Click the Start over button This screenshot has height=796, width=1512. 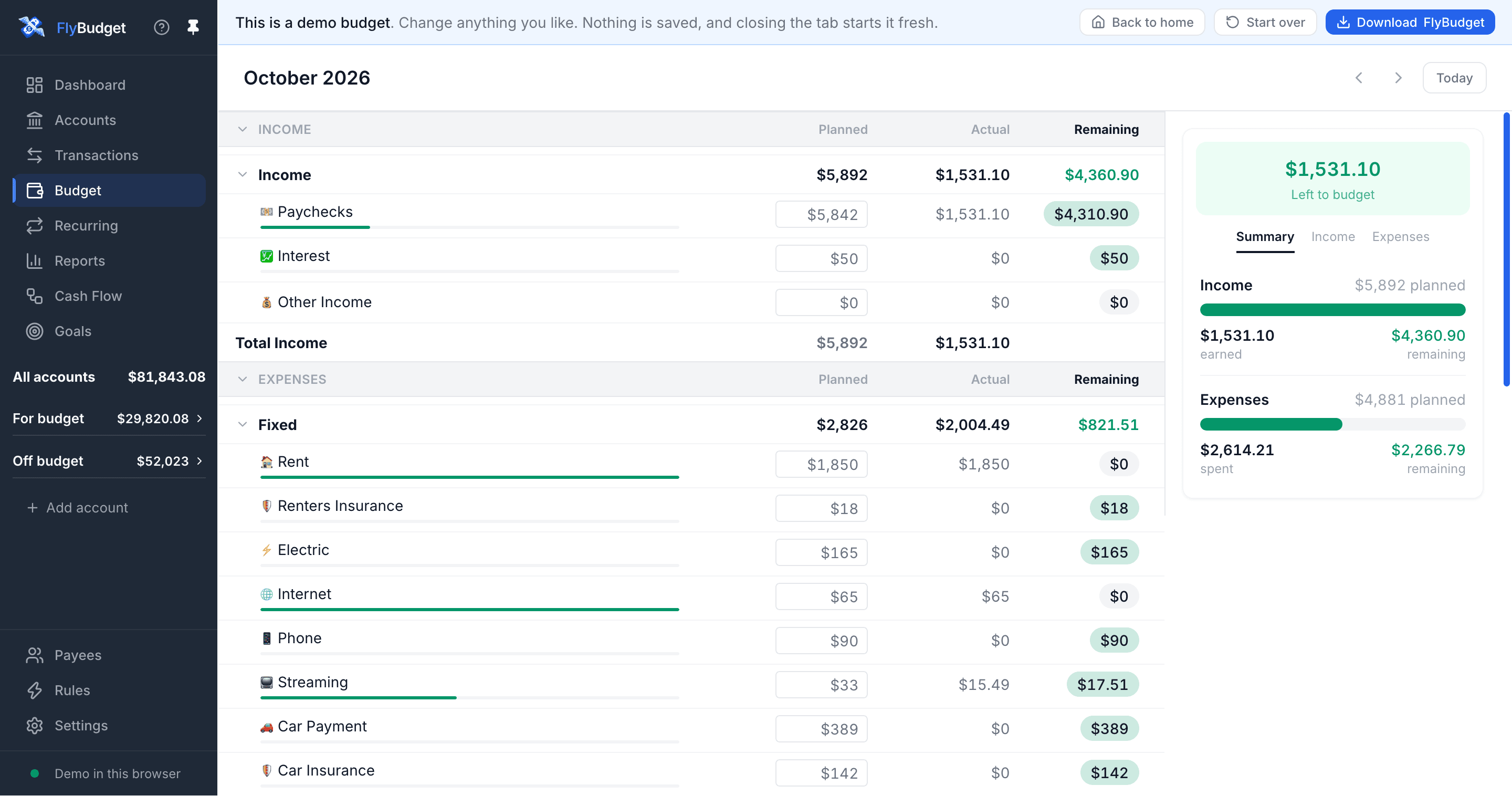tap(1265, 22)
